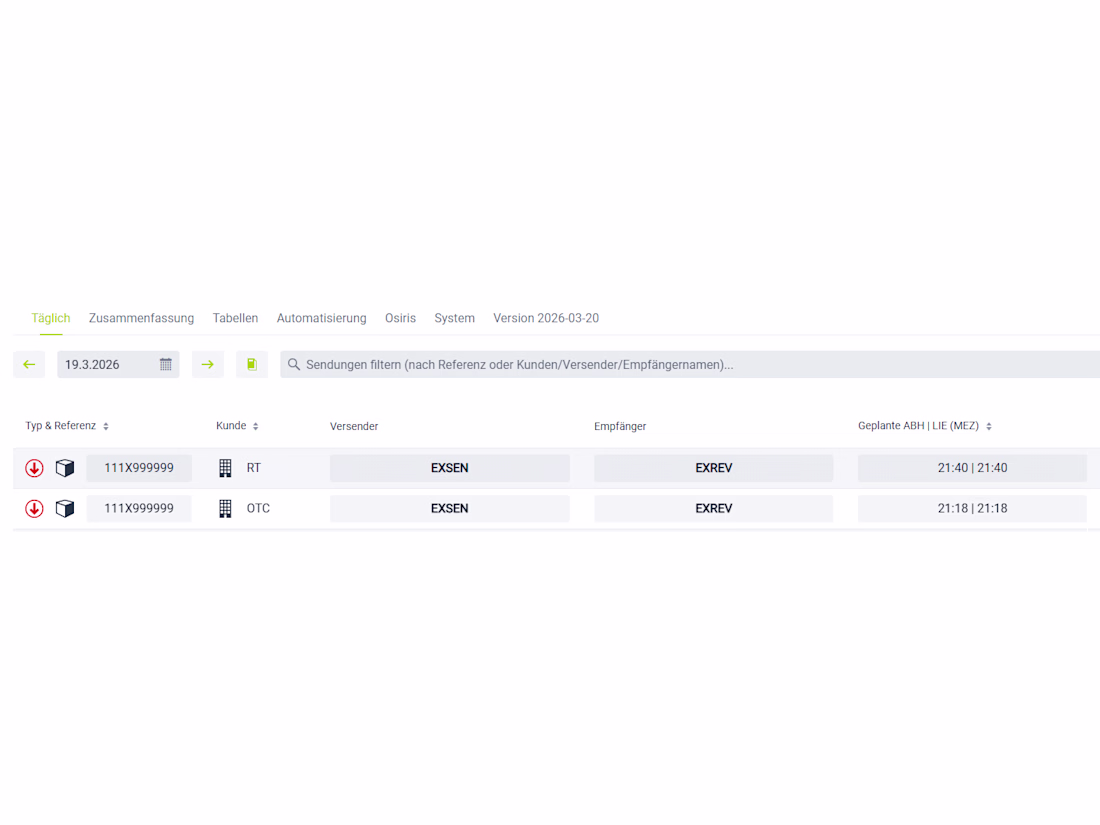Open the Täglich tab
This screenshot has width=1100, height=825.
(51, 318)
